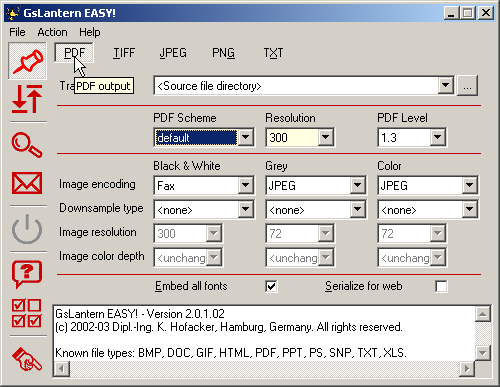
Task: Click the grey power icon
Action: click(x=27, y=229)
